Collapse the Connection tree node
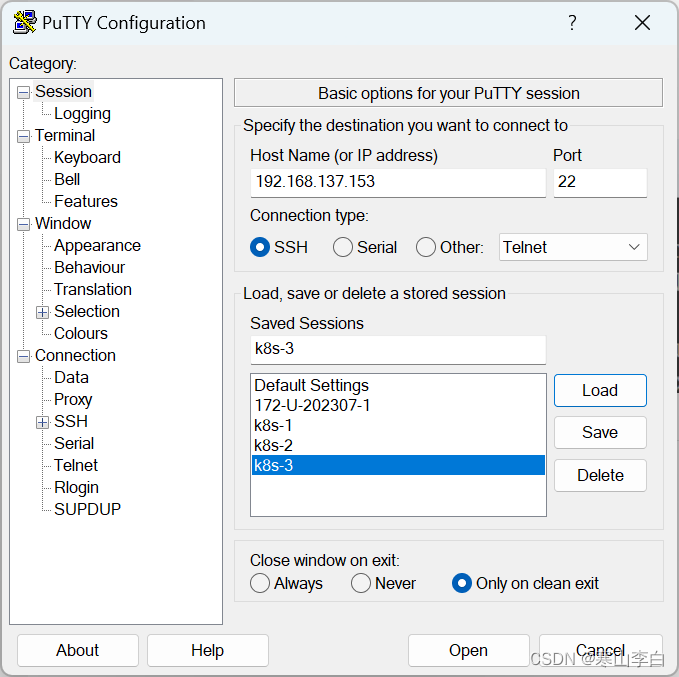 tap(23, 356)
